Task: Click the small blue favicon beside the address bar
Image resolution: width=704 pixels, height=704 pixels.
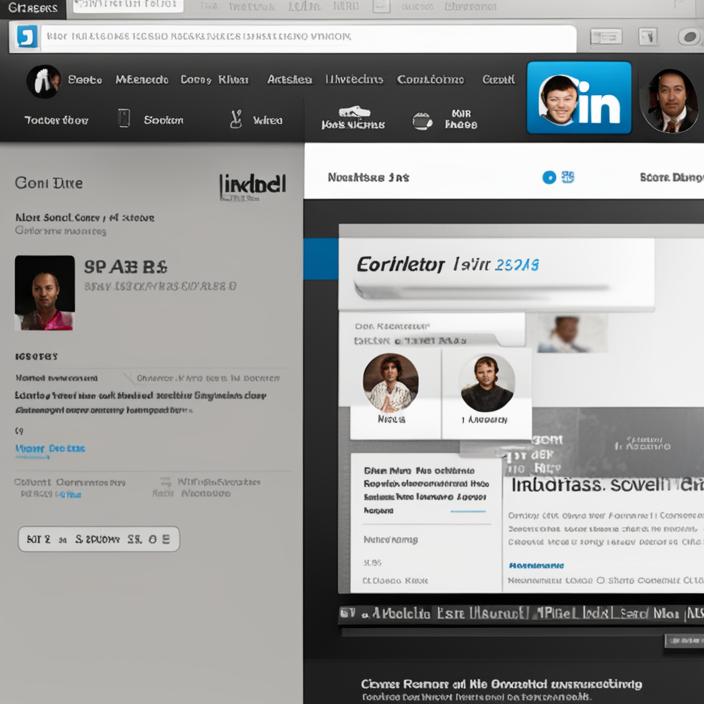Action: tap(27, 37)
